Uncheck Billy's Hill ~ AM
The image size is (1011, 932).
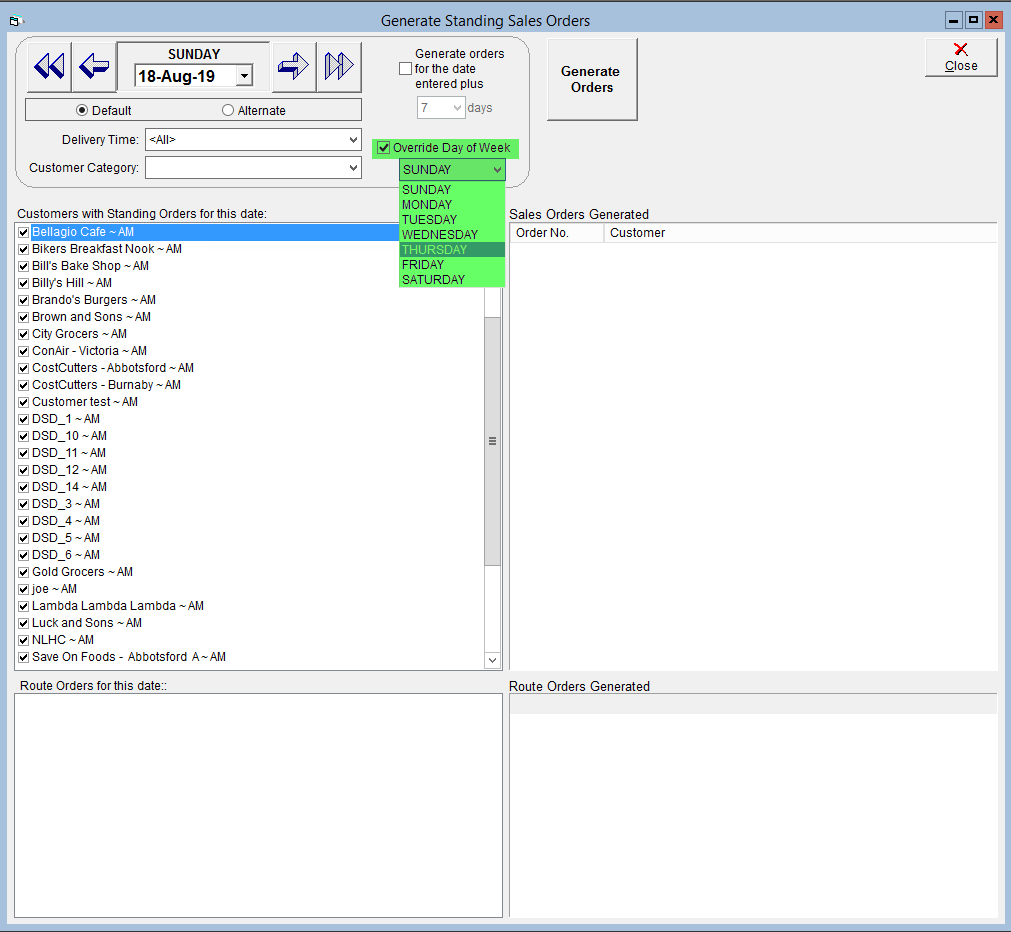[24, 283]
